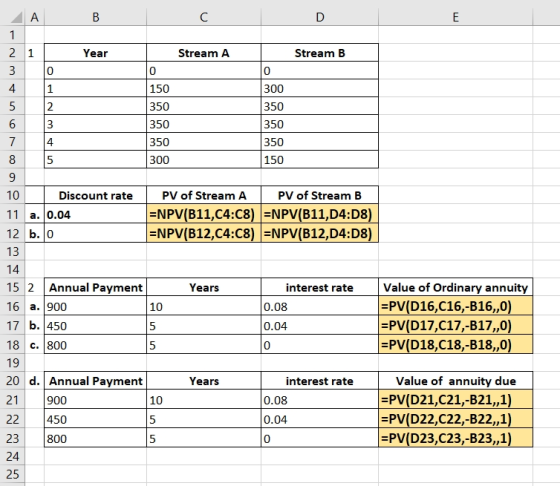Click the Stream B header cell
The image size is (560, 486).
[320, 53]
